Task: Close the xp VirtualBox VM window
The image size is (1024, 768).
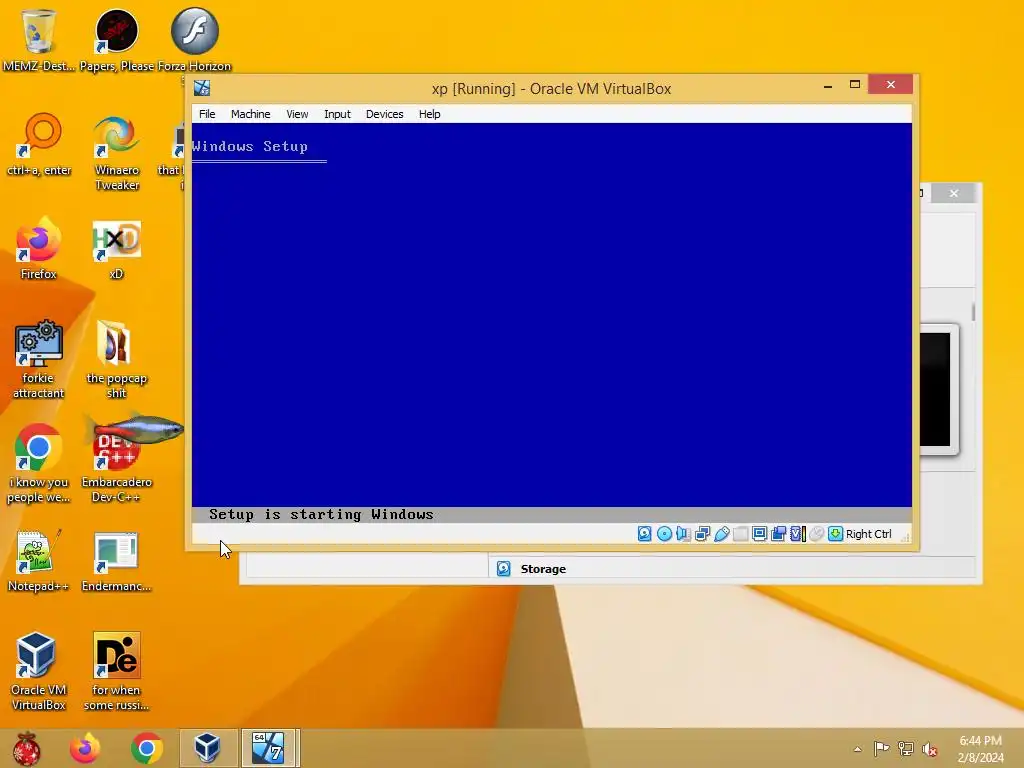Action: pyautogui.click(x=891, y=85)
